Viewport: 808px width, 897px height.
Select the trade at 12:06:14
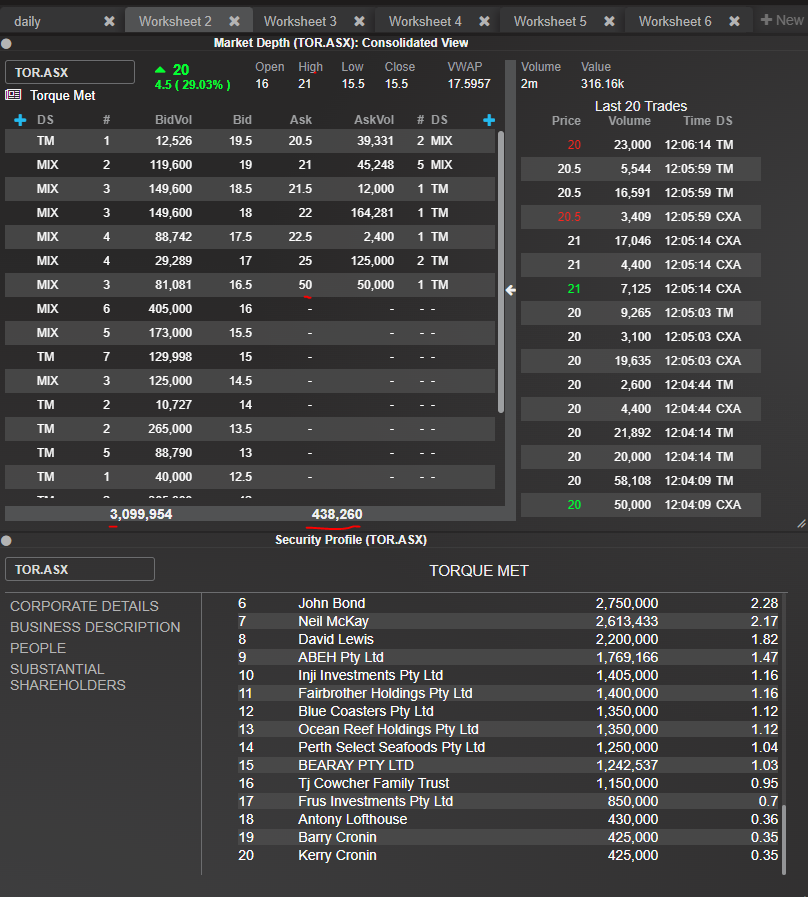(640, 145)
